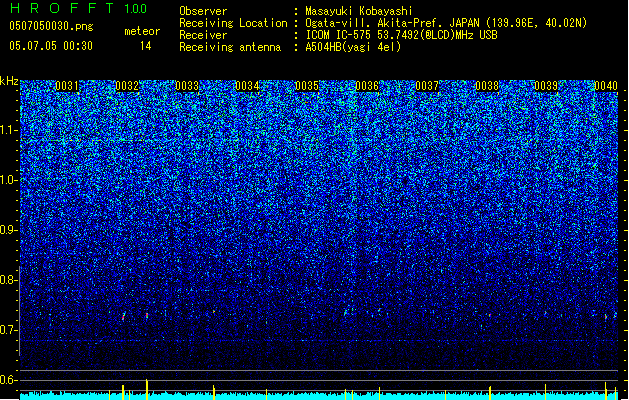Click the 0039 time marker
Screen dimensions: 629x400
click(546, 86)
